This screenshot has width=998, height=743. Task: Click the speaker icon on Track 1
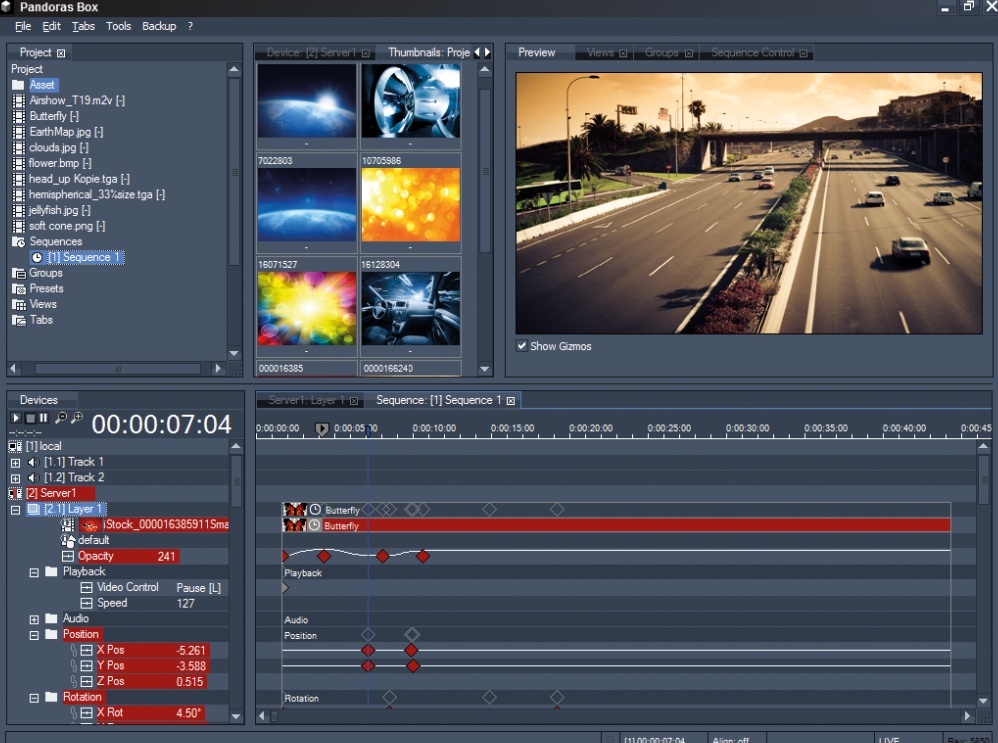(x=32, y=462)
